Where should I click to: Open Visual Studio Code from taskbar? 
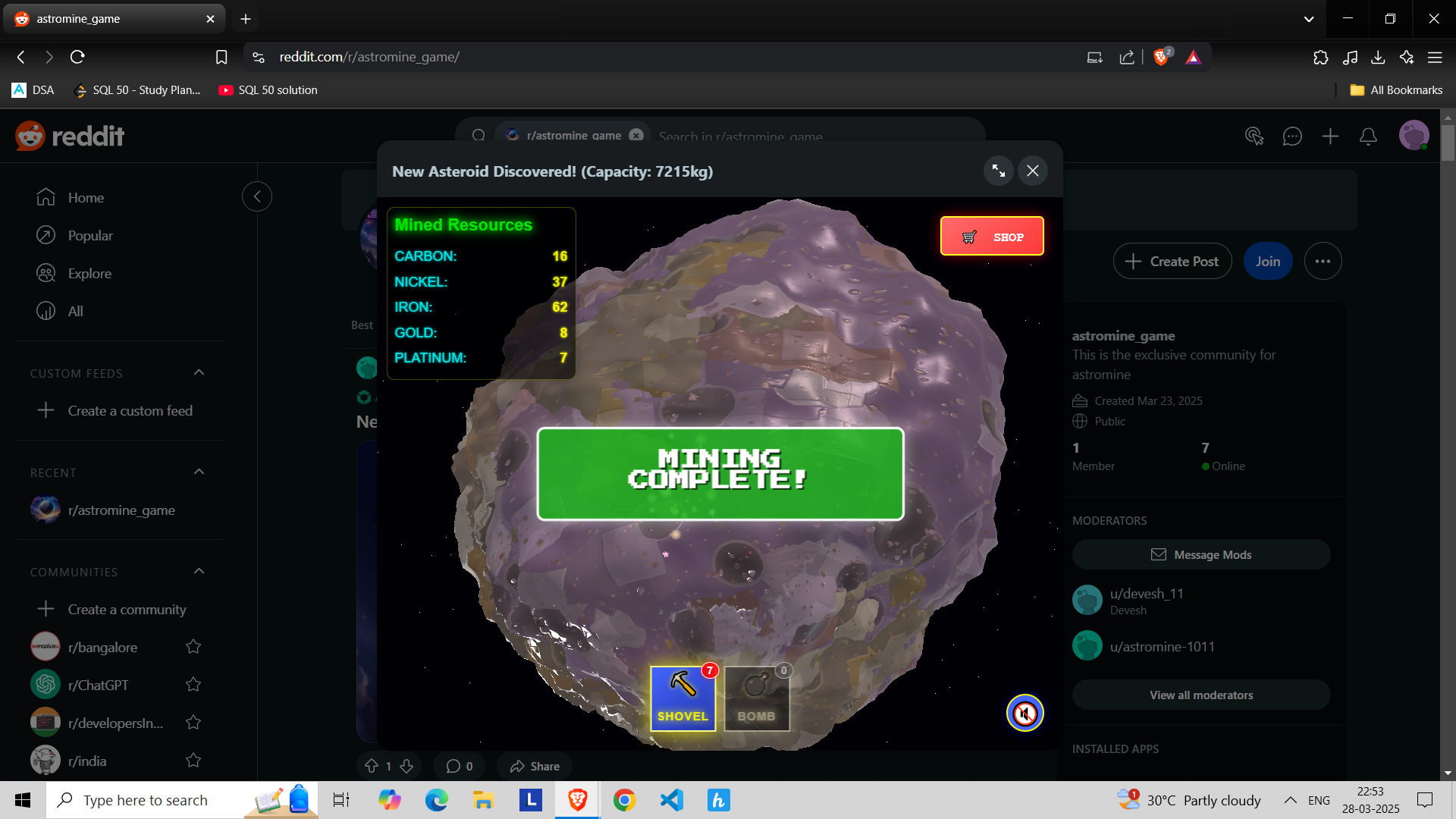pyautogui.click(x=671, y=800)
